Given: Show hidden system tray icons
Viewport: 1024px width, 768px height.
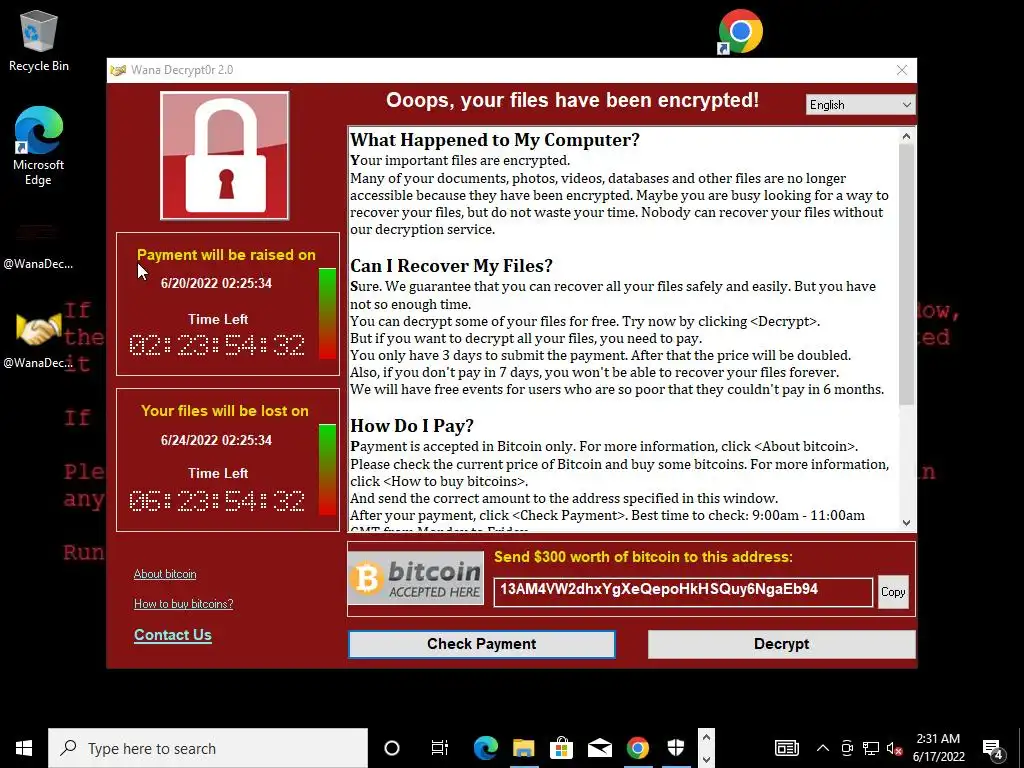Looking at the screenshot, I should (x=823, y=748).
